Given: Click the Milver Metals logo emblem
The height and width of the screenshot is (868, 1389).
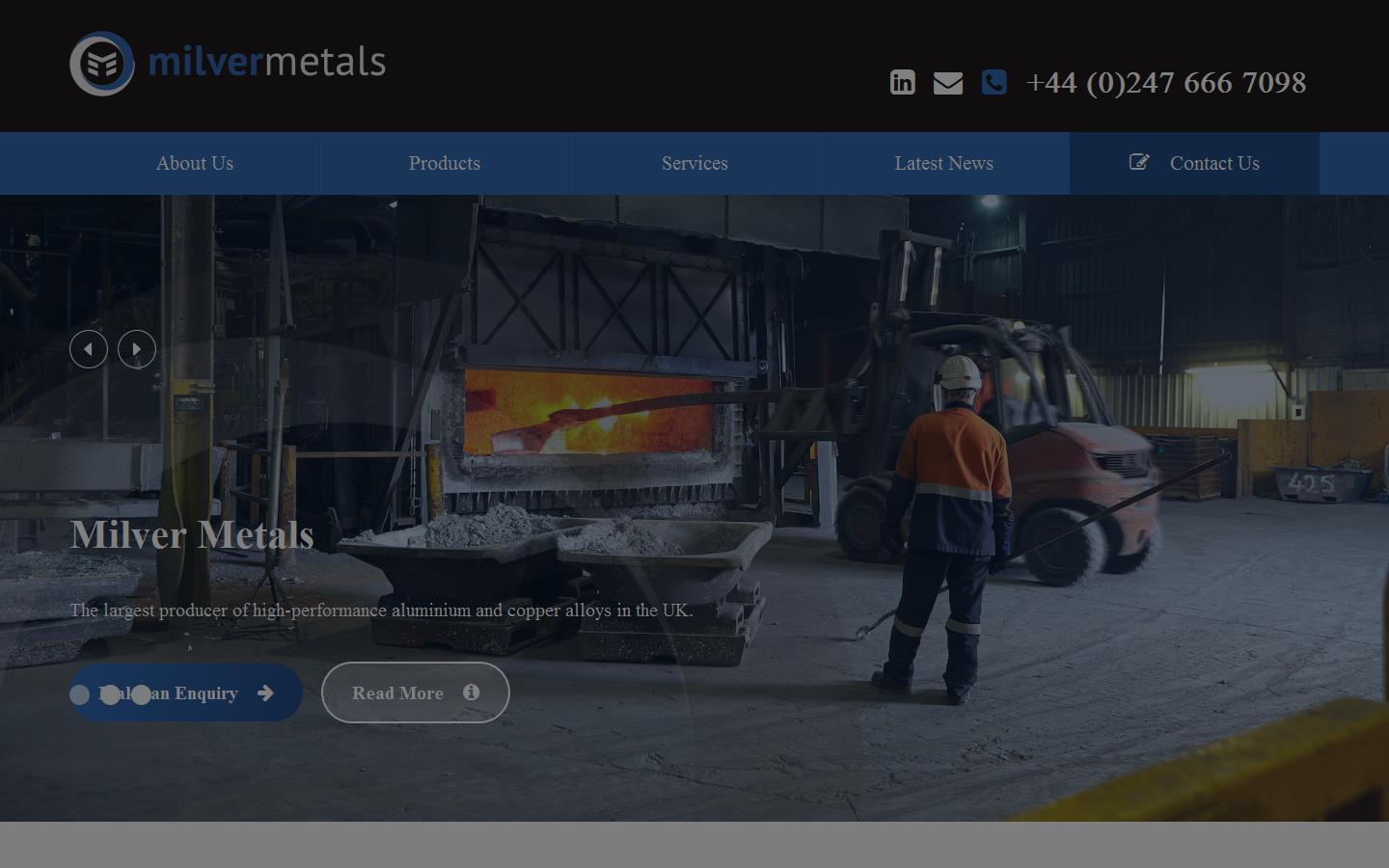Looking at the screenshot, I should (x=101, y=64).
